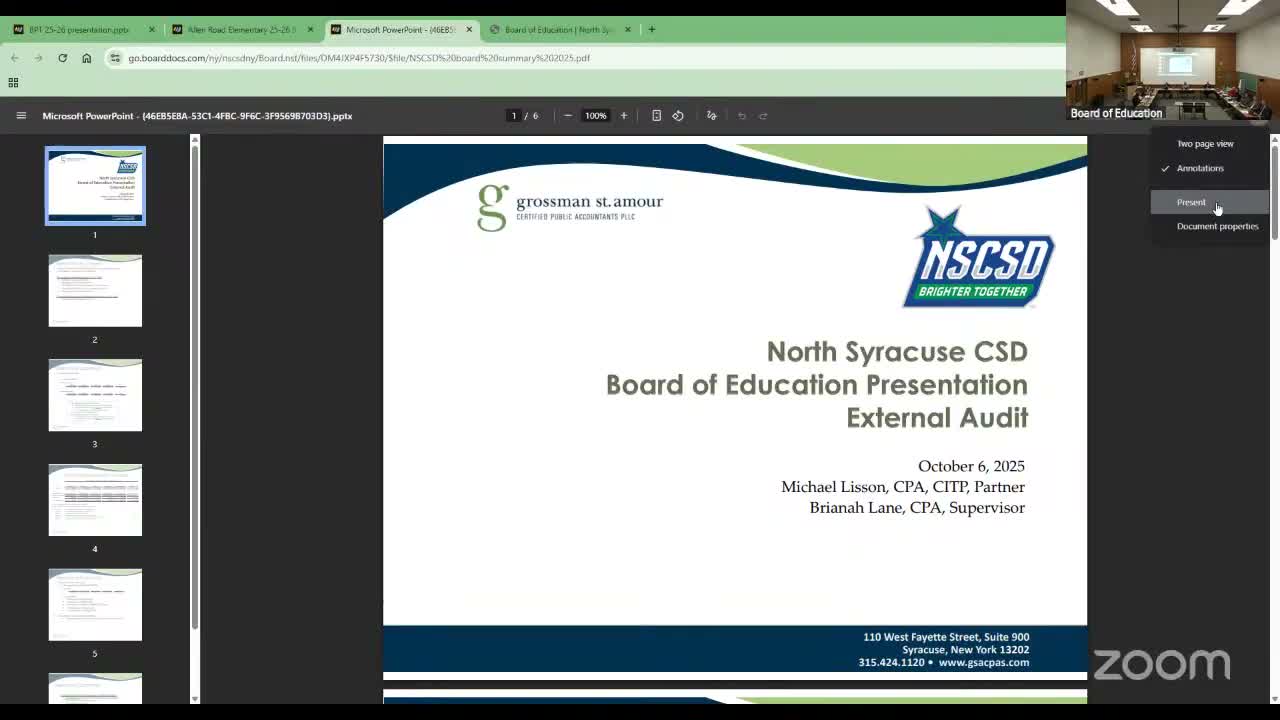Click the zoom out minus button
The height and width of the screenshot is (720, 1280).
click(568, 116)
